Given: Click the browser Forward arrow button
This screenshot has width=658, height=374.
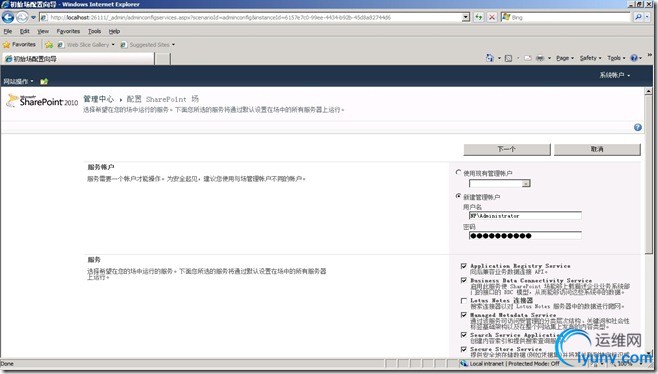Looking at the screenshot, I should (22, 17).
